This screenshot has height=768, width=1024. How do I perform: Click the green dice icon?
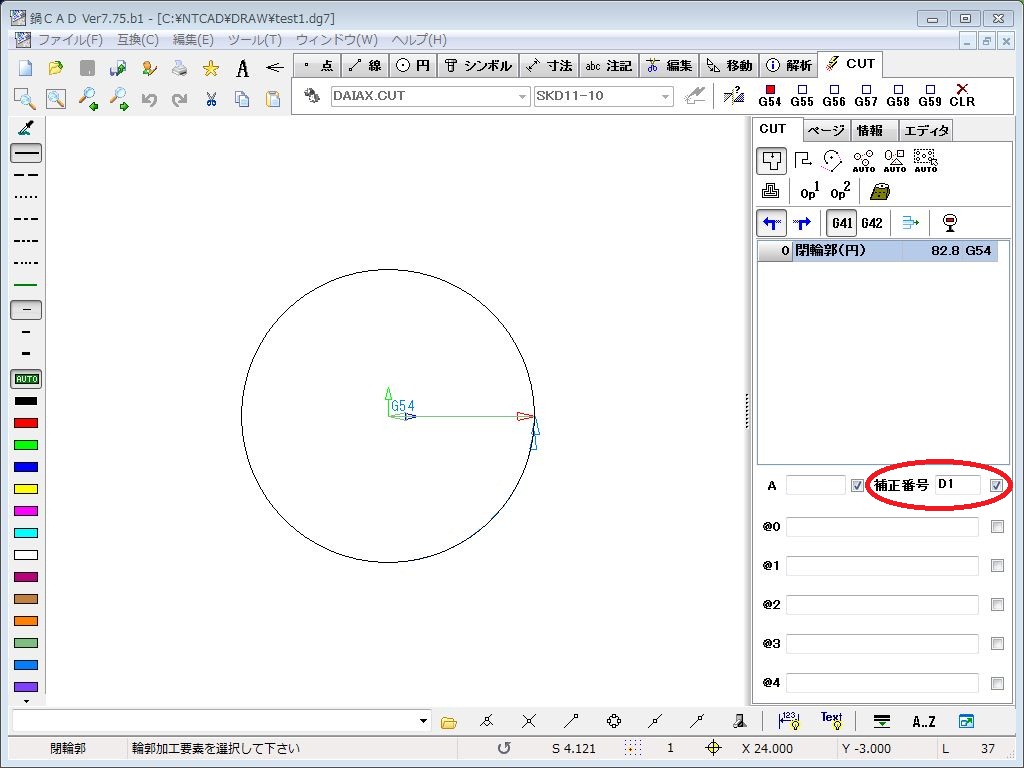880,191
